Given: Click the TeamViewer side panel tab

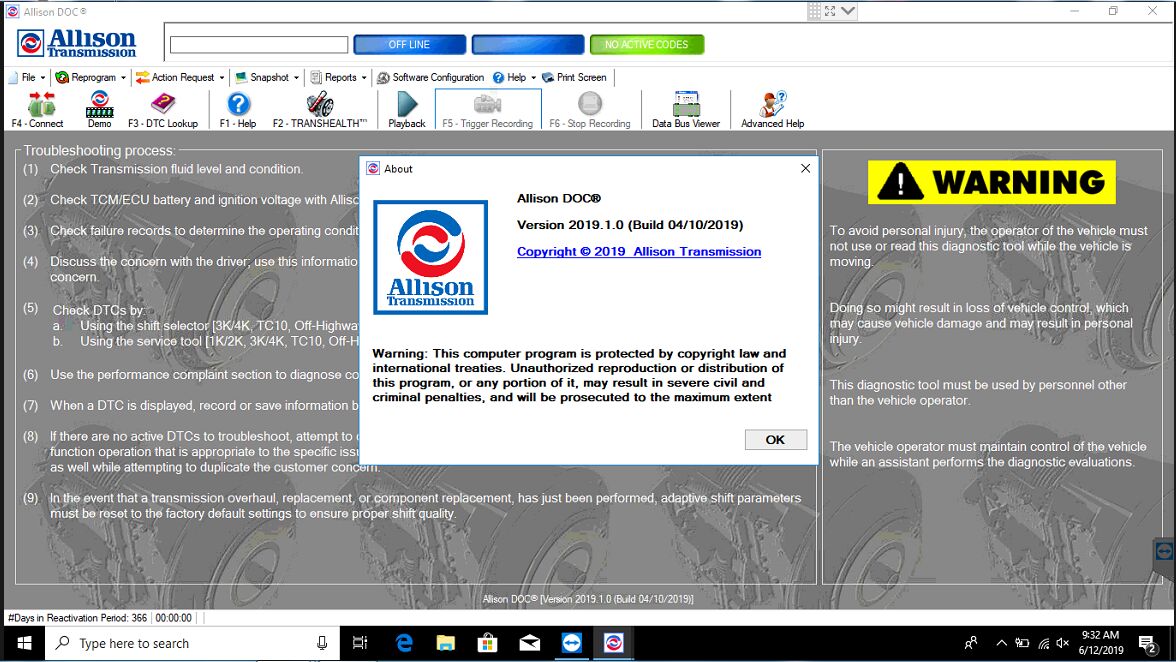Looking at the screenshot, I should point(1164,552).
